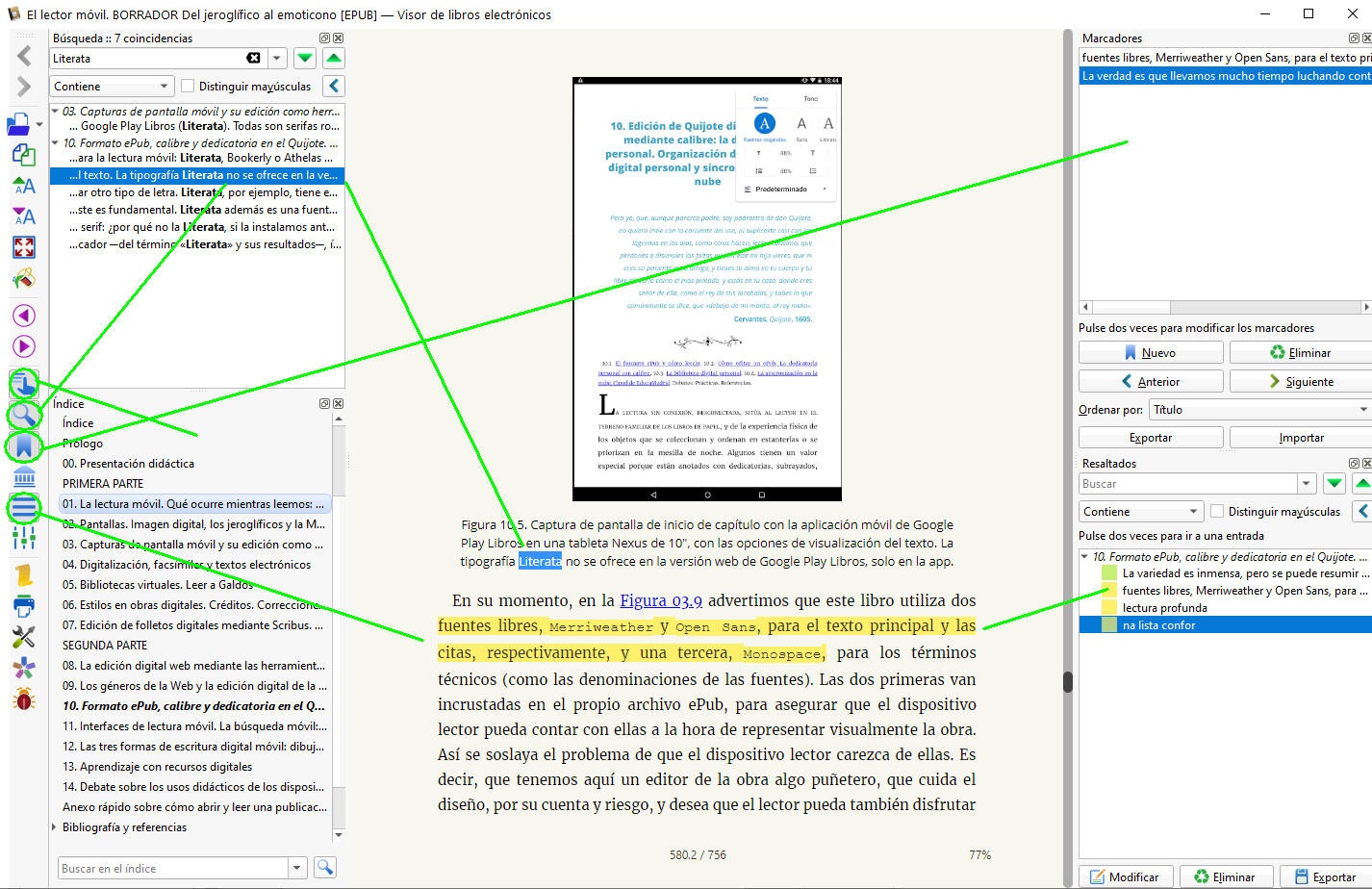1372x889 pixels.
Task: Open search history dropdown next to Literata
Action: (276, 59)
